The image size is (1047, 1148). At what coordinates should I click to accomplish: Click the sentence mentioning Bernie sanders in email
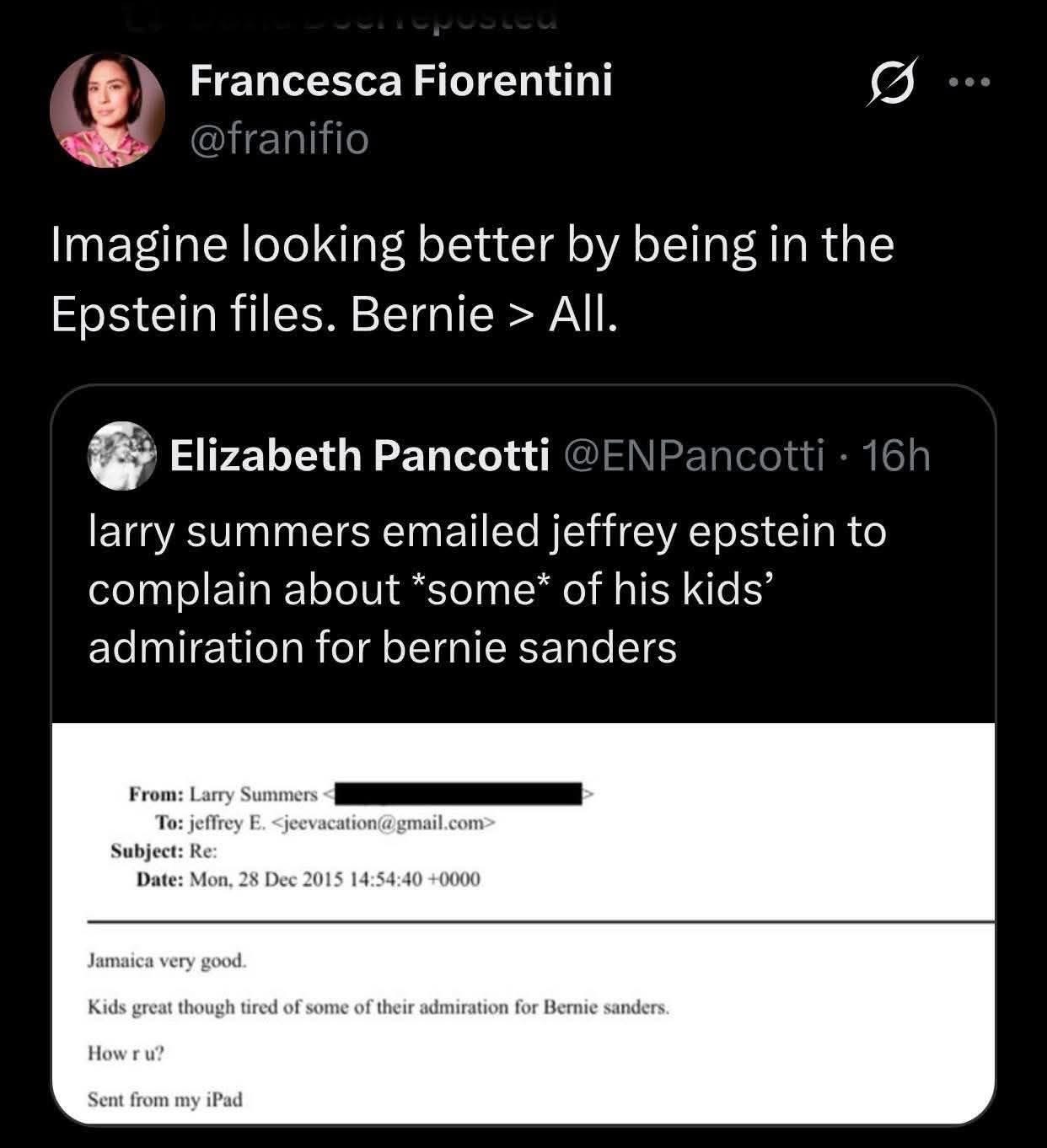coord(379,1007)
